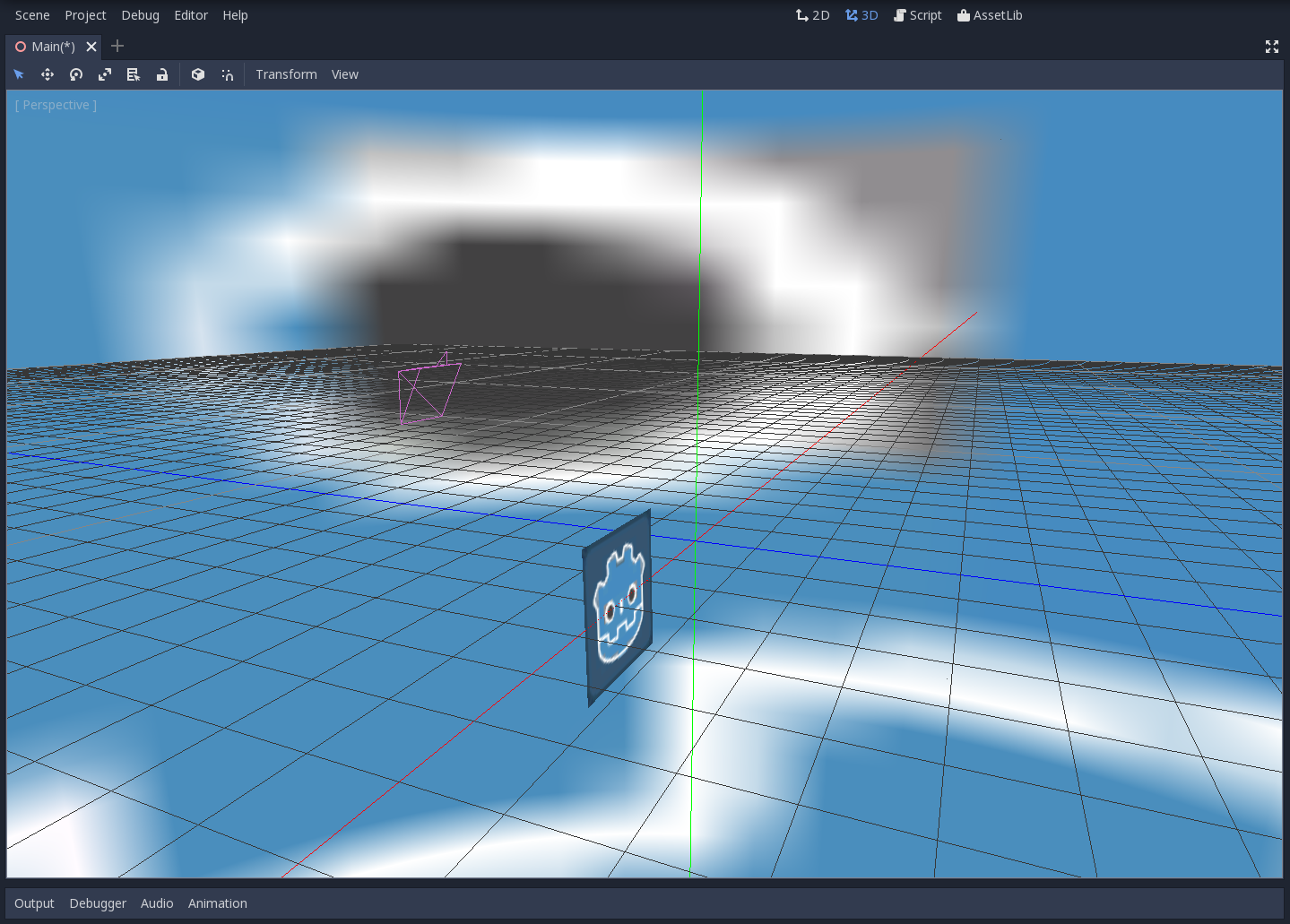This screenshot has height=924, width=1290.
Task: Close the Main(*) scene tab
Action: point(91,47)
